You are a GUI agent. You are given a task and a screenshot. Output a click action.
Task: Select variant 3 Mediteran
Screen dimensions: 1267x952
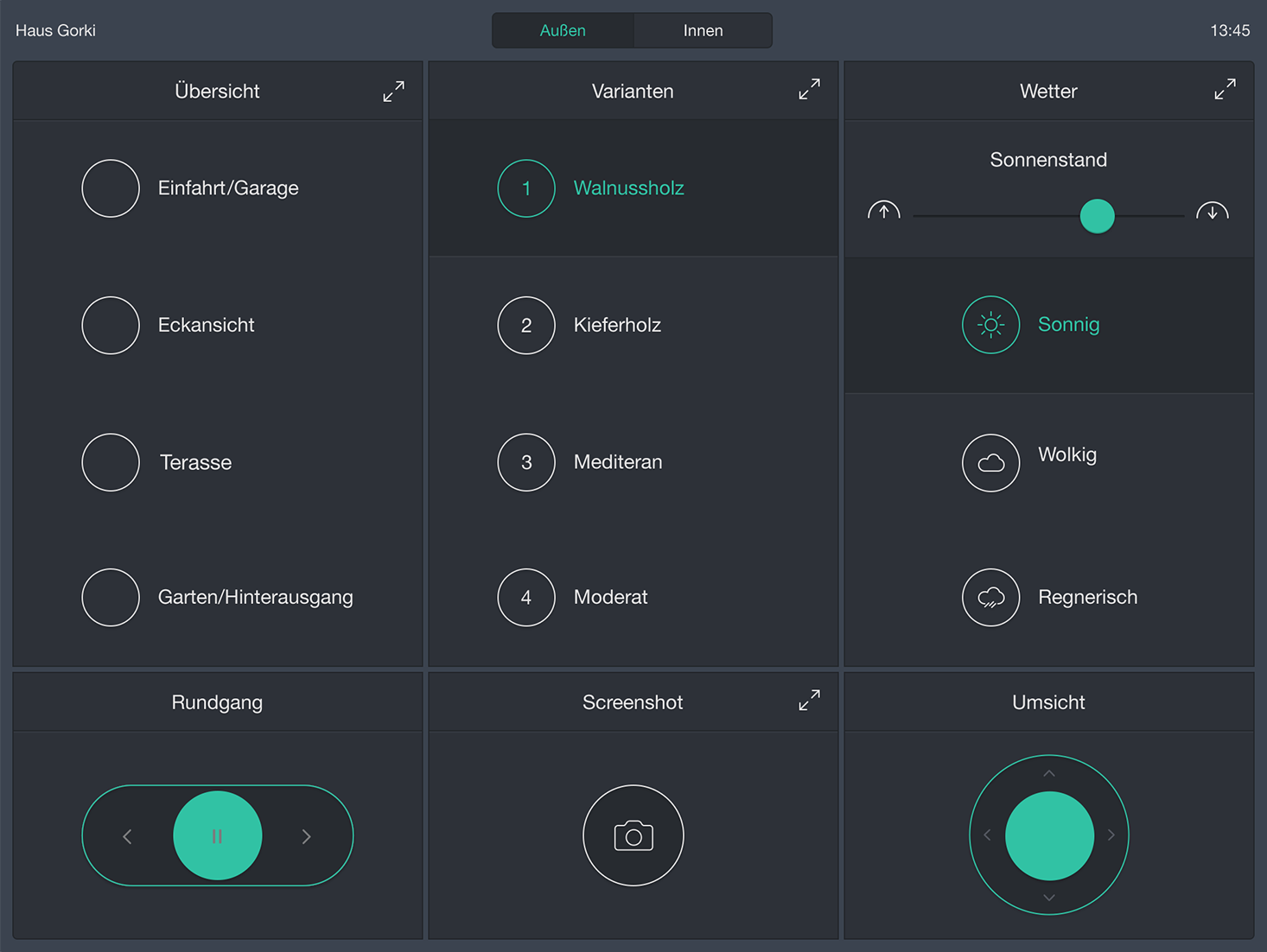tap(526, 462)
